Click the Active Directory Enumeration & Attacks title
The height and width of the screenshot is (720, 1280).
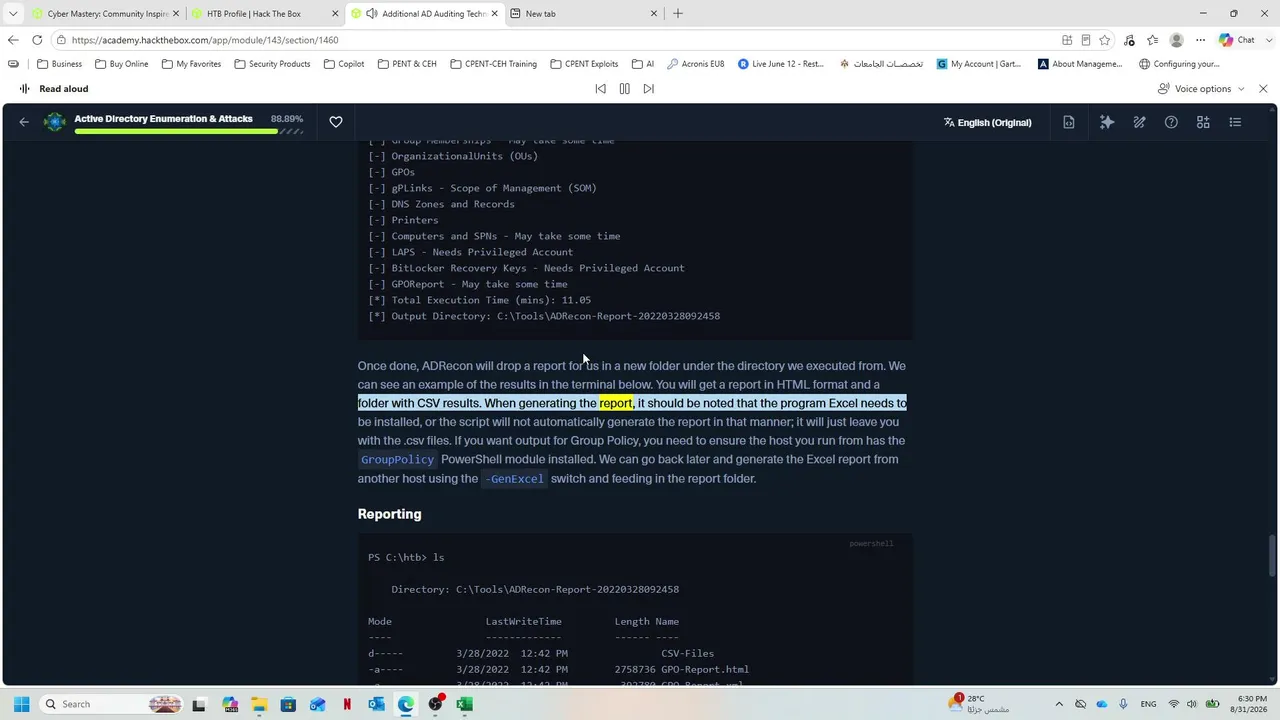point(163,118)
